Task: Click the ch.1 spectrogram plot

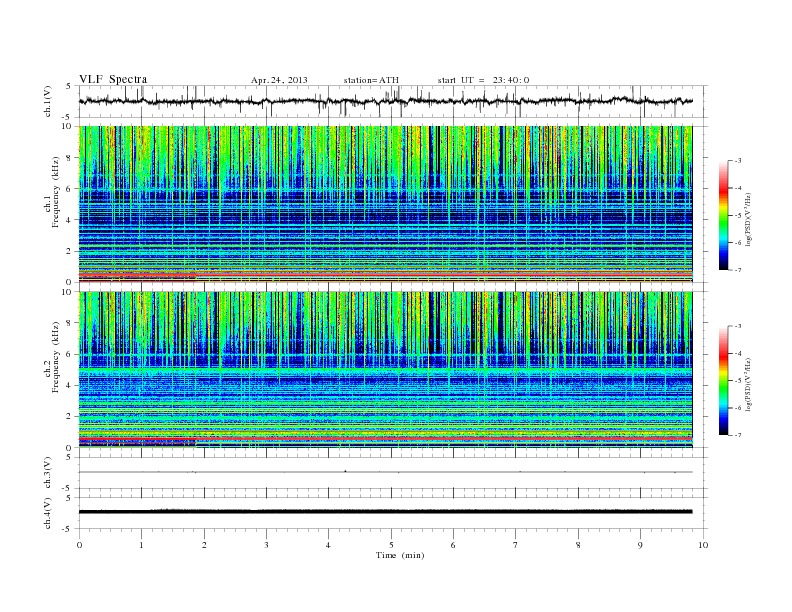Action: pos(385,204)
